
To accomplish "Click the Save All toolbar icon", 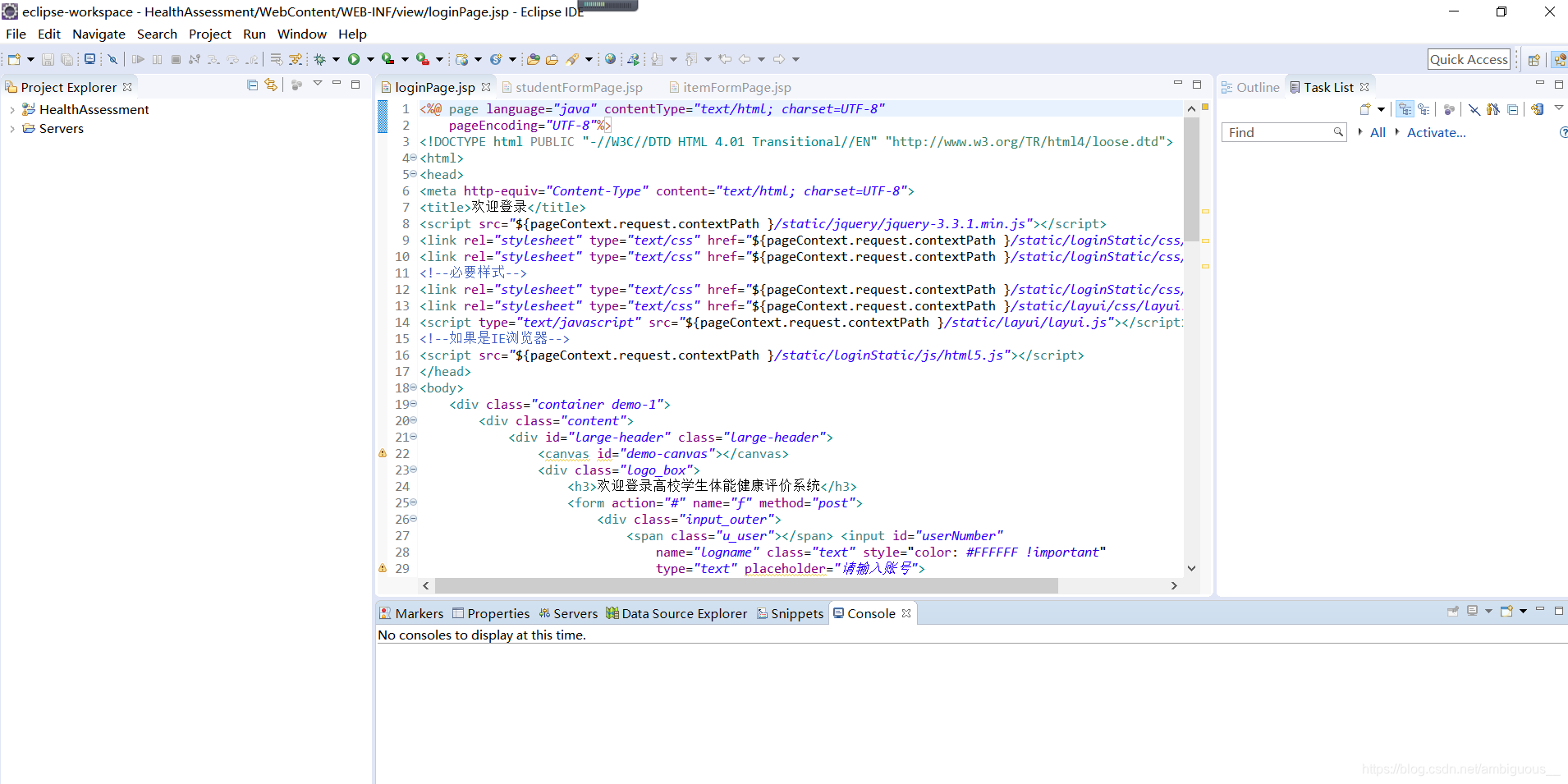I will click(66, 59).
